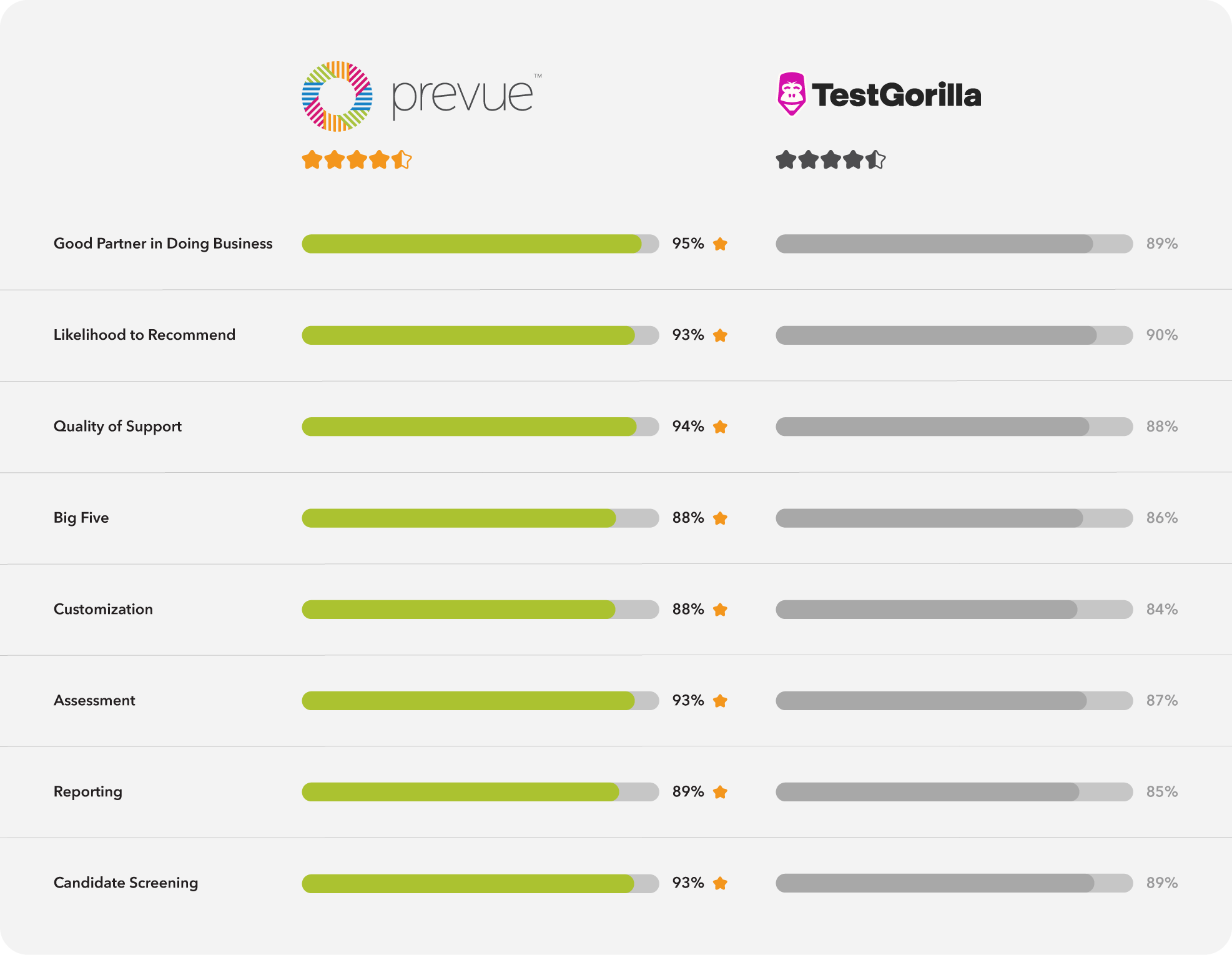Viewport: 1232px width, 955px height.
Task: Click the green Prevue Assessment bar
Action: coord(468,701)
